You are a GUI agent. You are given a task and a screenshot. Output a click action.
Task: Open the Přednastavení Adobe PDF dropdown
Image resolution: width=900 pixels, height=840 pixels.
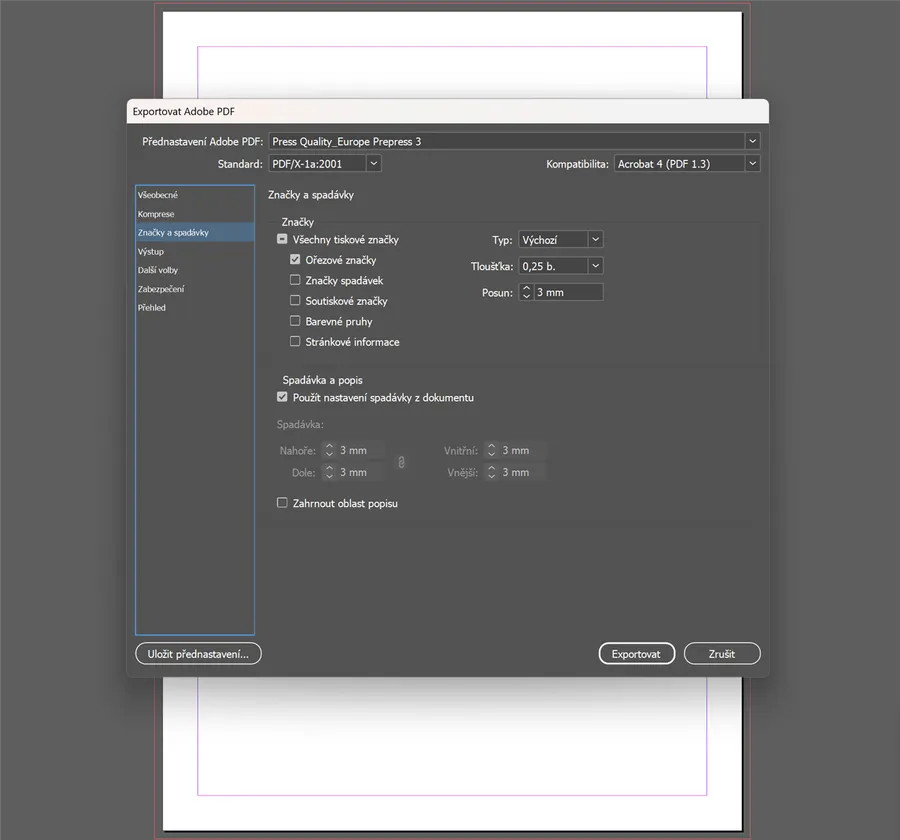pyautogui.click(x=514, y=141)
